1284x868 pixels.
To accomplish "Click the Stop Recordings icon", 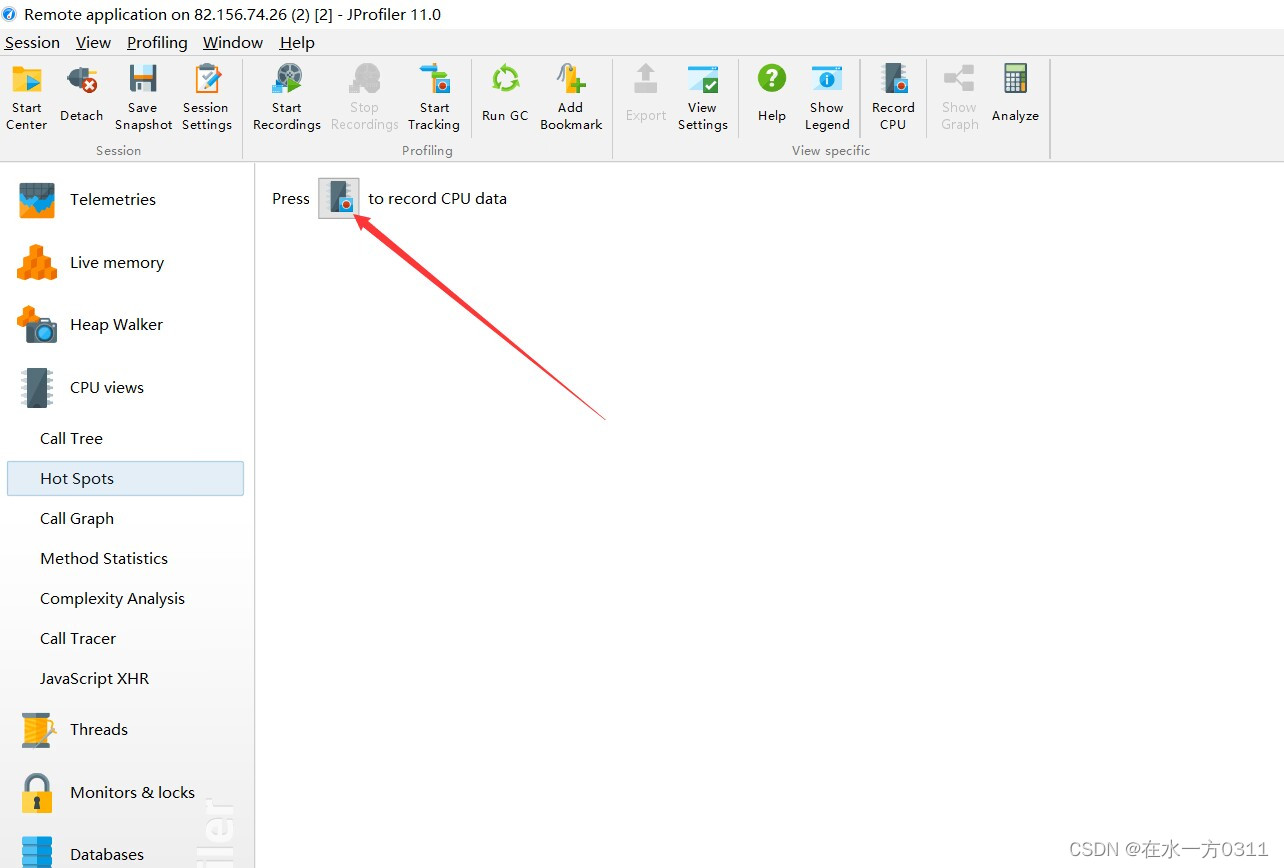I will click(x=365, y=97).
